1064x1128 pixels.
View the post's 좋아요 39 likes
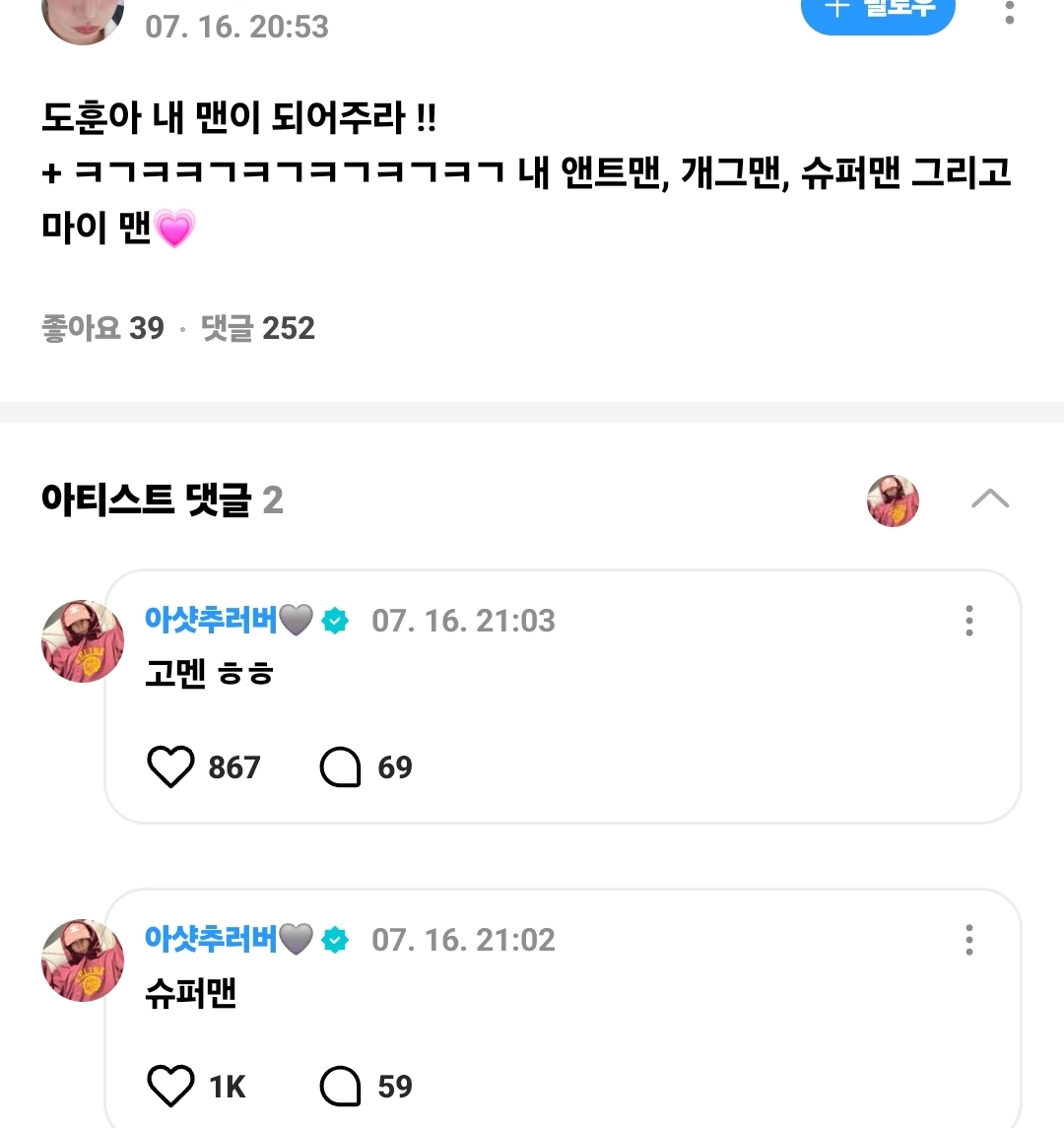click(102, 328)
